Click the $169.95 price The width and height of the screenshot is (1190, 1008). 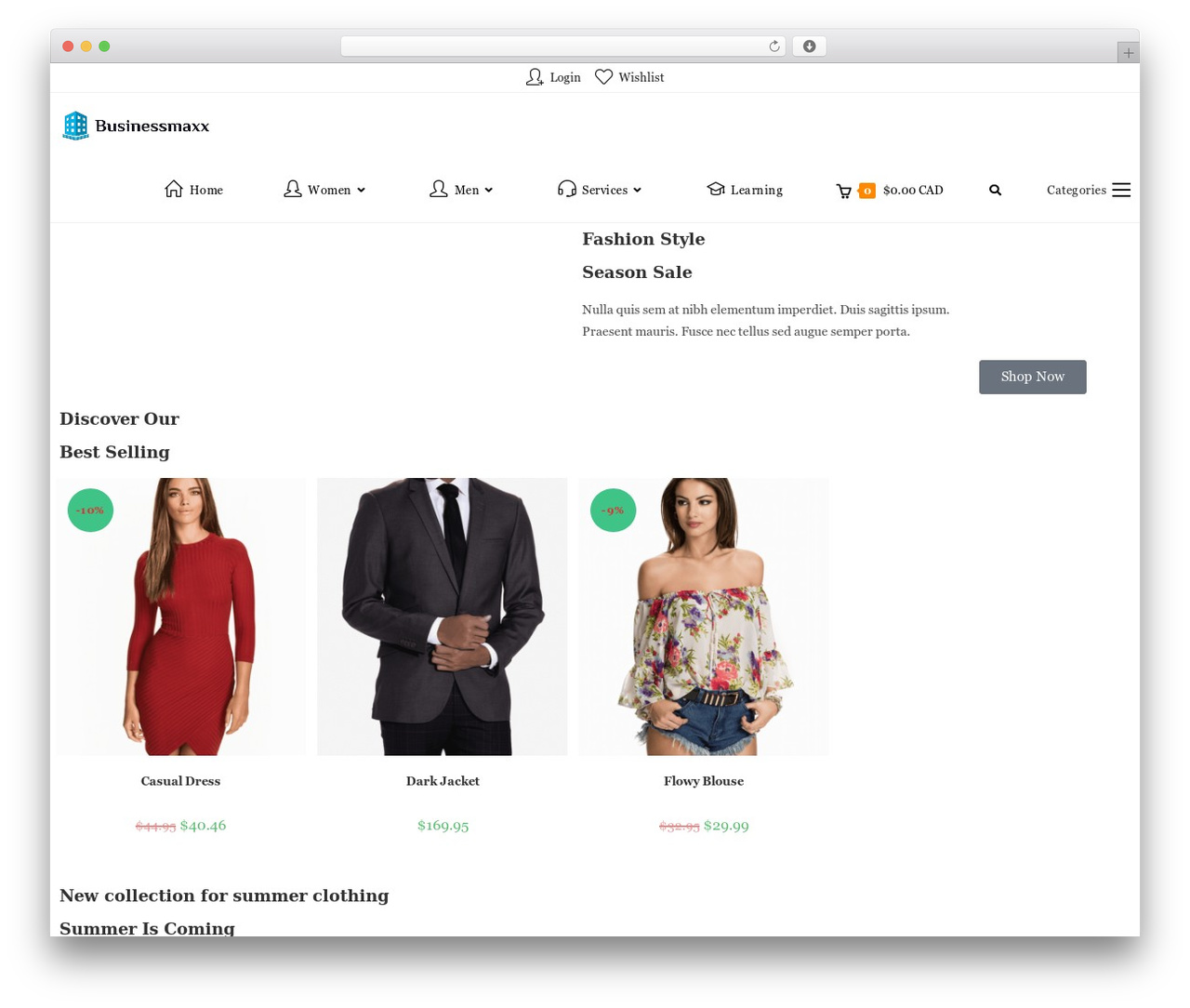pyautogui.click(x=443, y=825)
